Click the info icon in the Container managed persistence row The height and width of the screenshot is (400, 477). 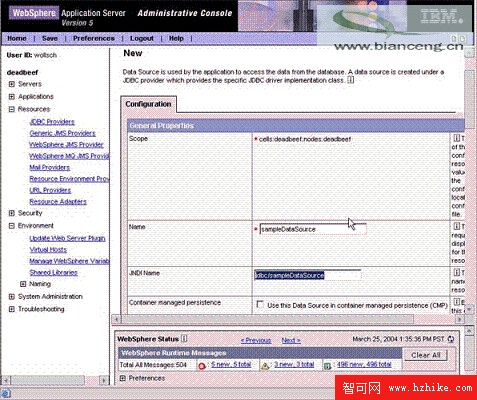click(457, 302)
